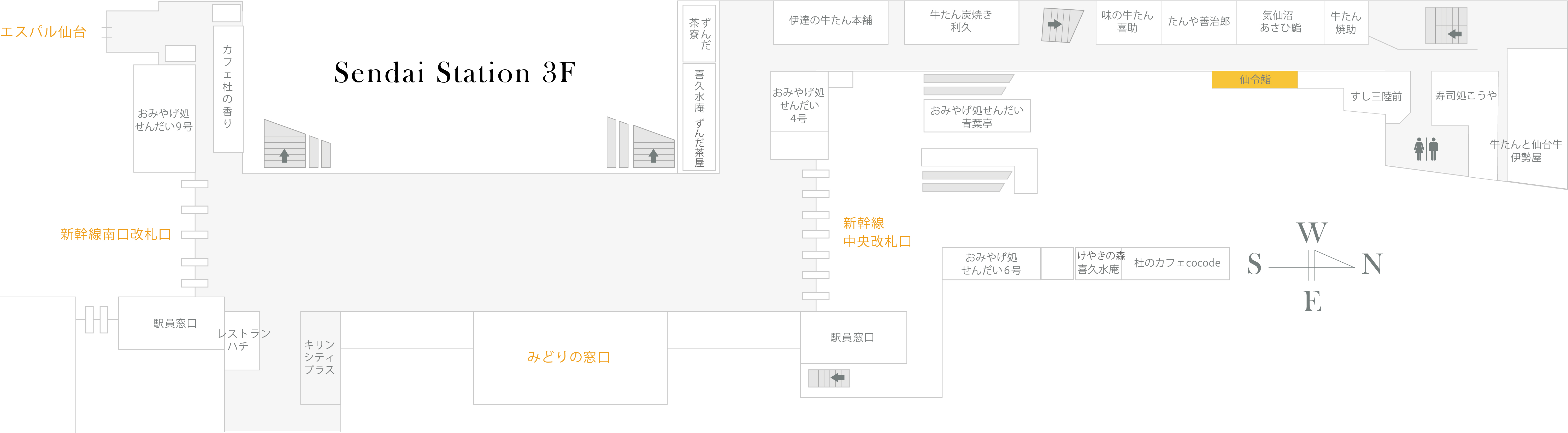This screenshot has width=1568, height=433.
Task: Select 杜のカフェcocode
Action: point(1176,263)
